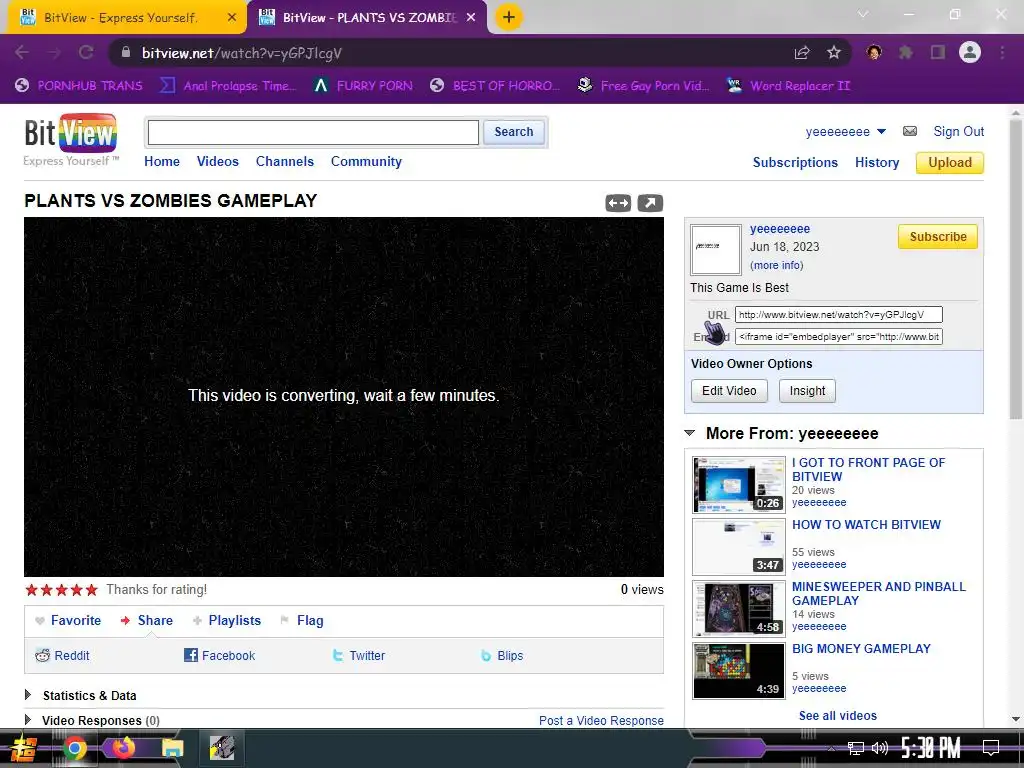
Task: Click the browser profile avatar icon
Action: 970,52
